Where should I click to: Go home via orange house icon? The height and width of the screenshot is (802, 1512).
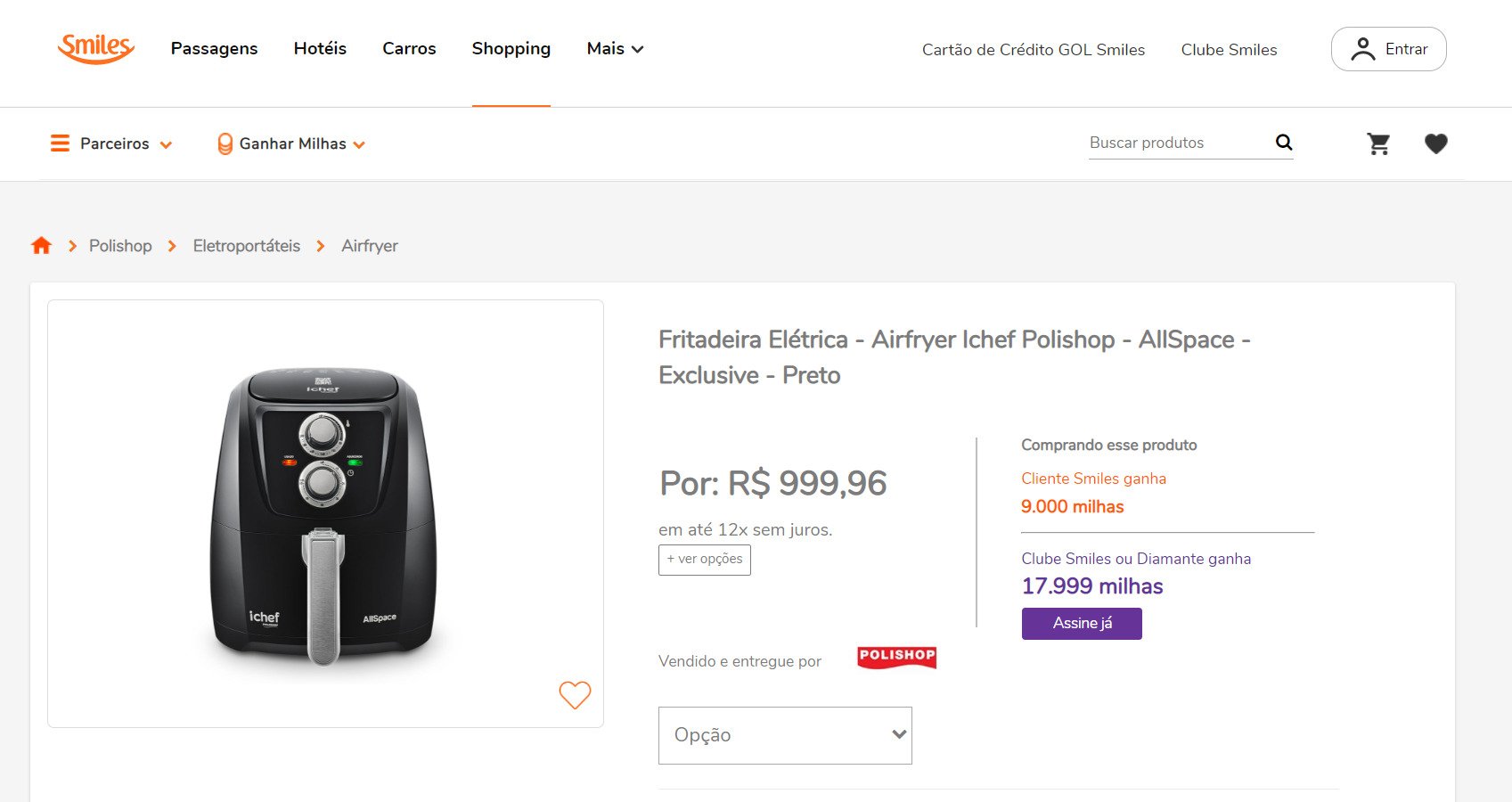point(41,246)
